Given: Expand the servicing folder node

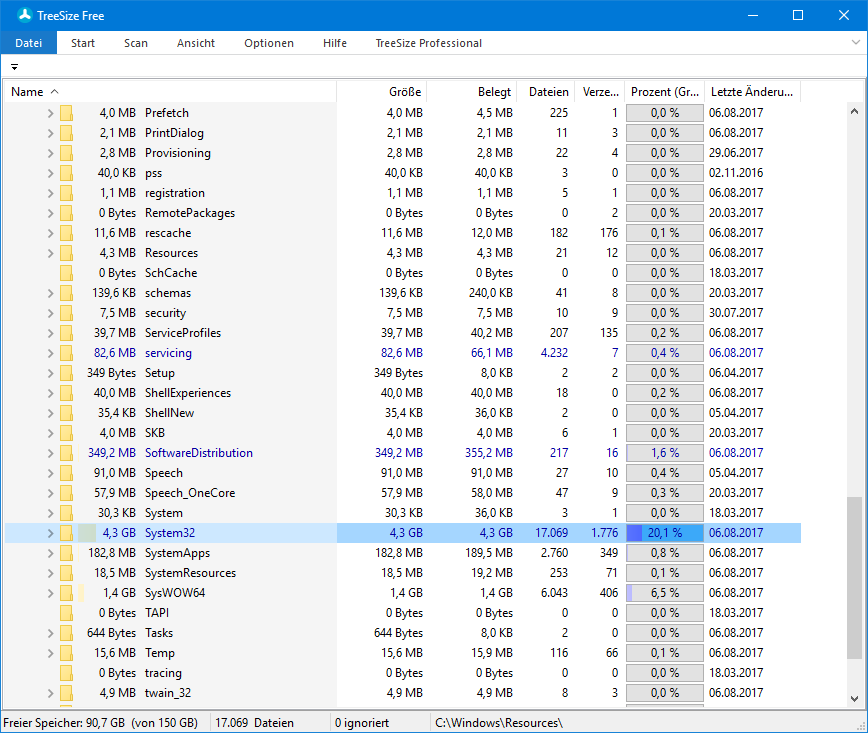Looking at the screenshot, I should pos(50,353).
